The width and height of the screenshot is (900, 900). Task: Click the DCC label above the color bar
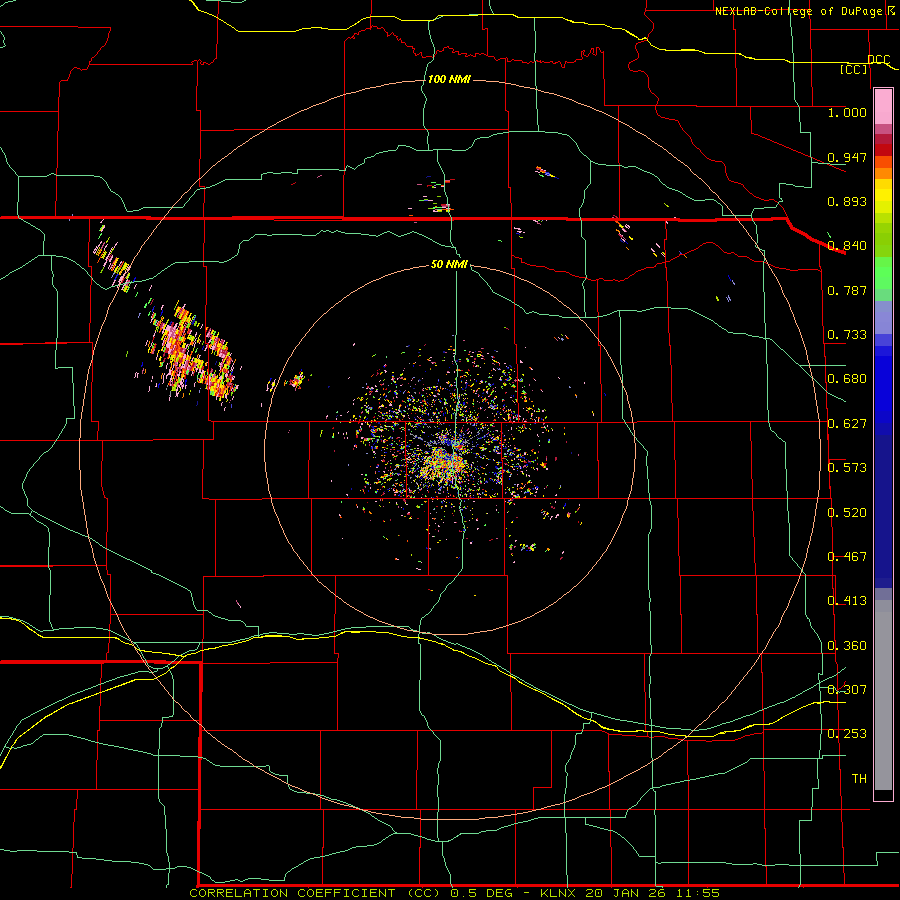click(x=879, y=59)
